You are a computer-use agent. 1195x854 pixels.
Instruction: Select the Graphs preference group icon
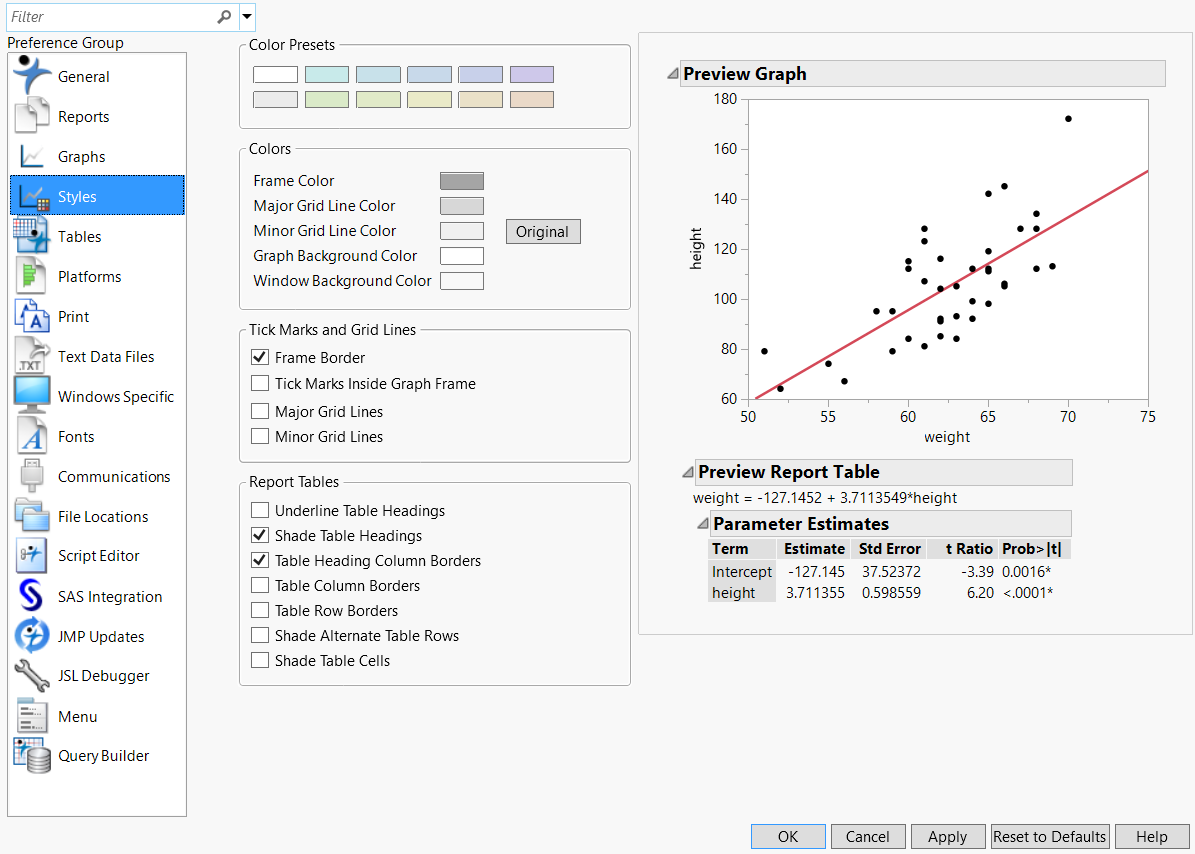pyautogui.click(x=32, y=156)
